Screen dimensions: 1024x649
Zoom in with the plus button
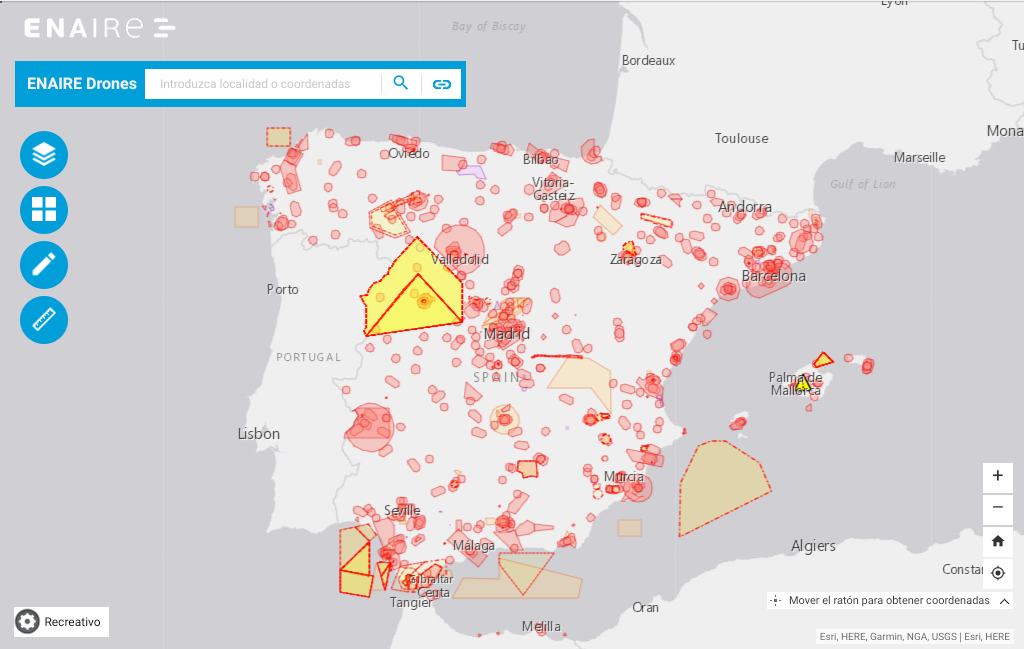[997, 476]
